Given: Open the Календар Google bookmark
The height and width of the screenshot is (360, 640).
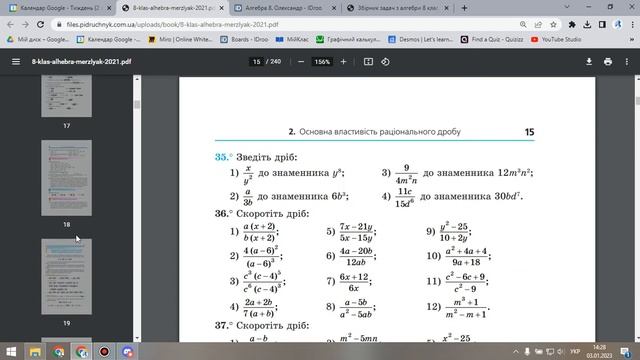Looking at the screenshot, I should click(x=109, y=39).
